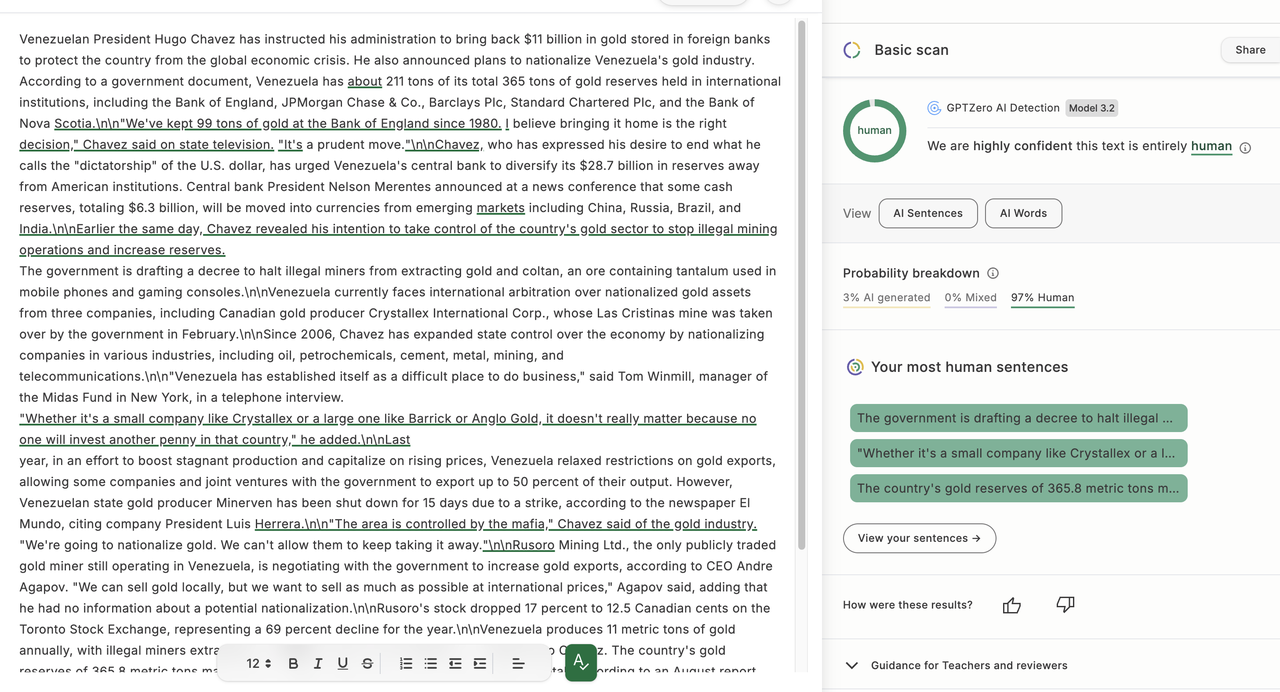
Task: Click the underlined word 'markets' in text
Action: (x=501, y=208)
